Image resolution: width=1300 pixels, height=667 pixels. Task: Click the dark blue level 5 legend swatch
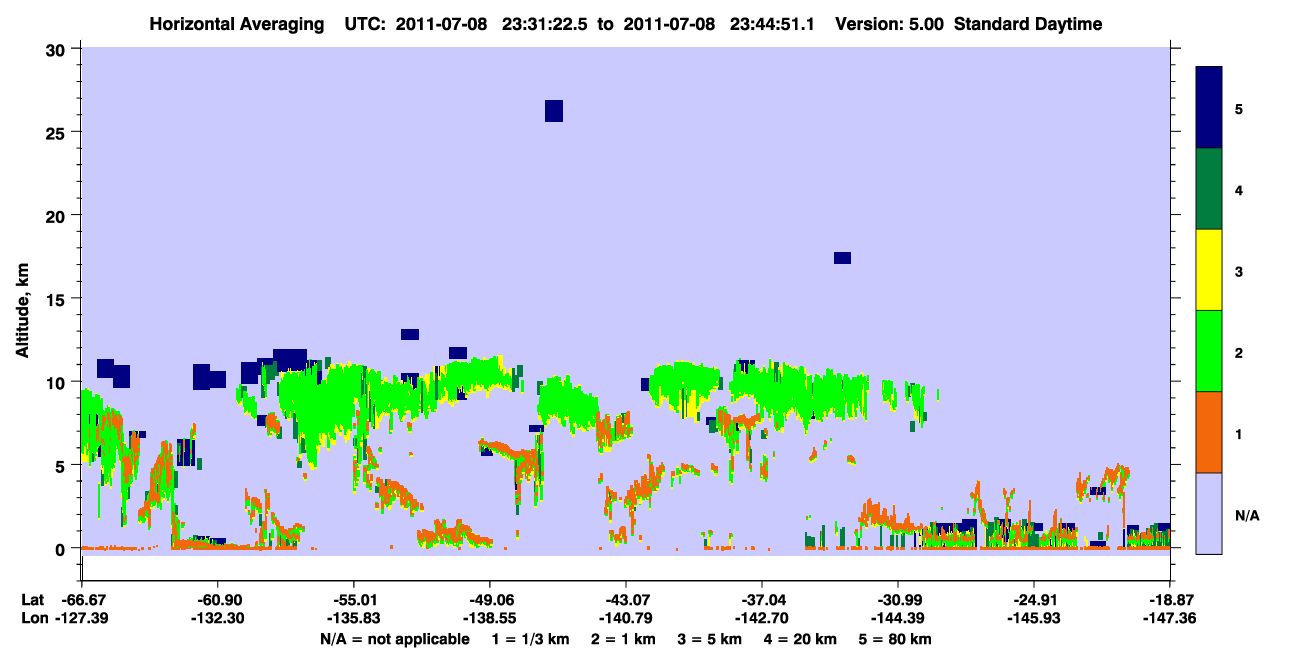[1209, 108]
